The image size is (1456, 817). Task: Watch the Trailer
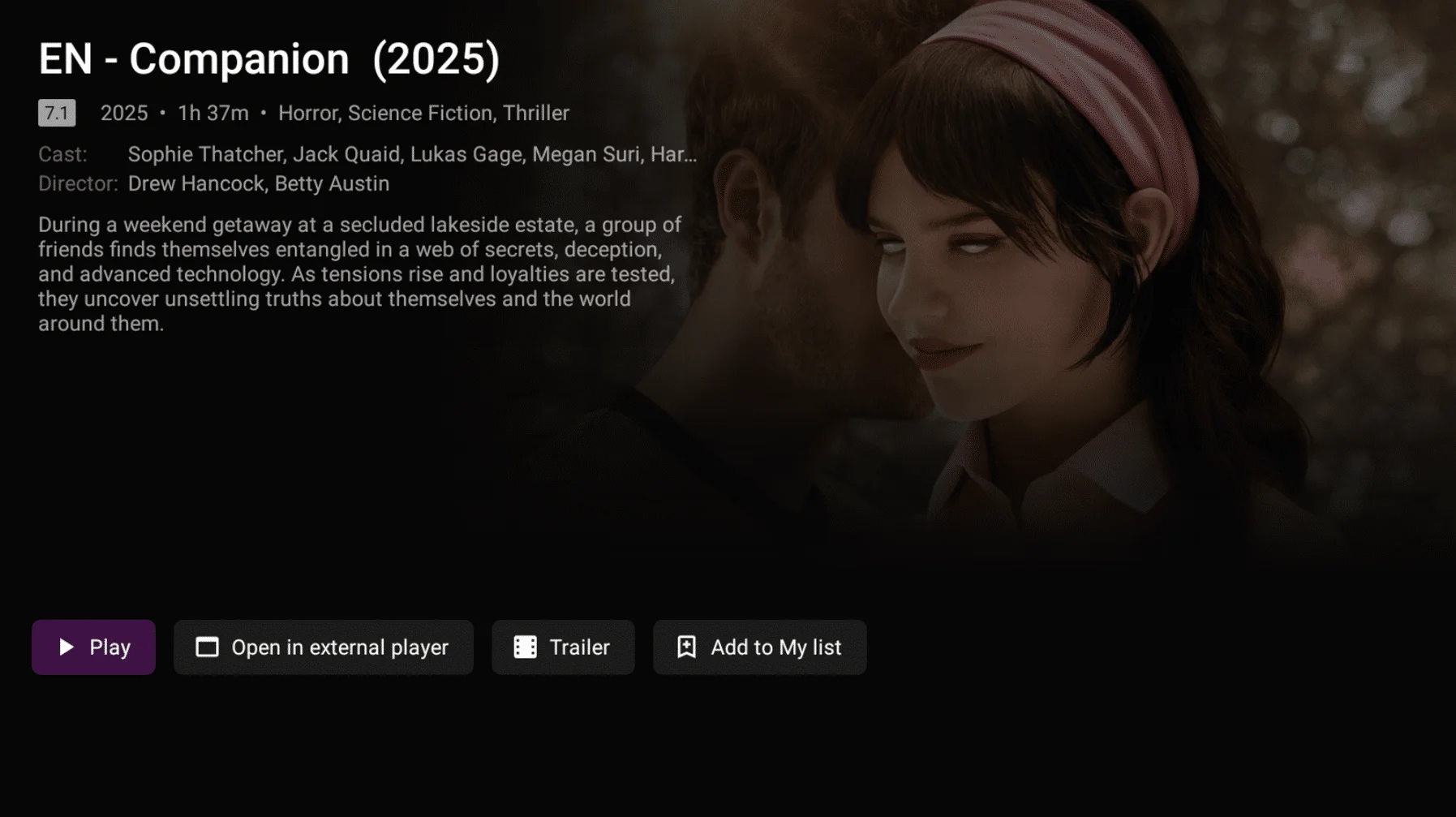pos(563,647)
